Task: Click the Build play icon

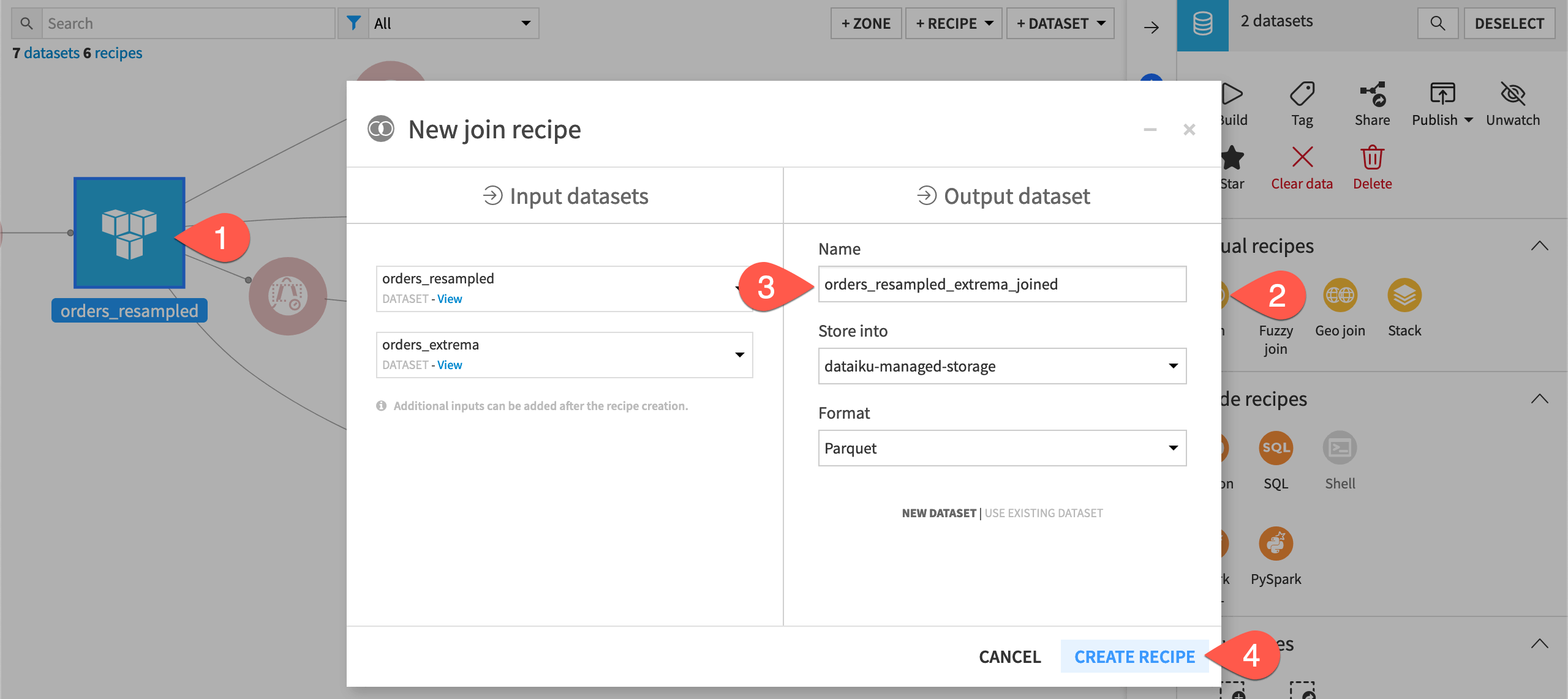Action: (1232, 94)
